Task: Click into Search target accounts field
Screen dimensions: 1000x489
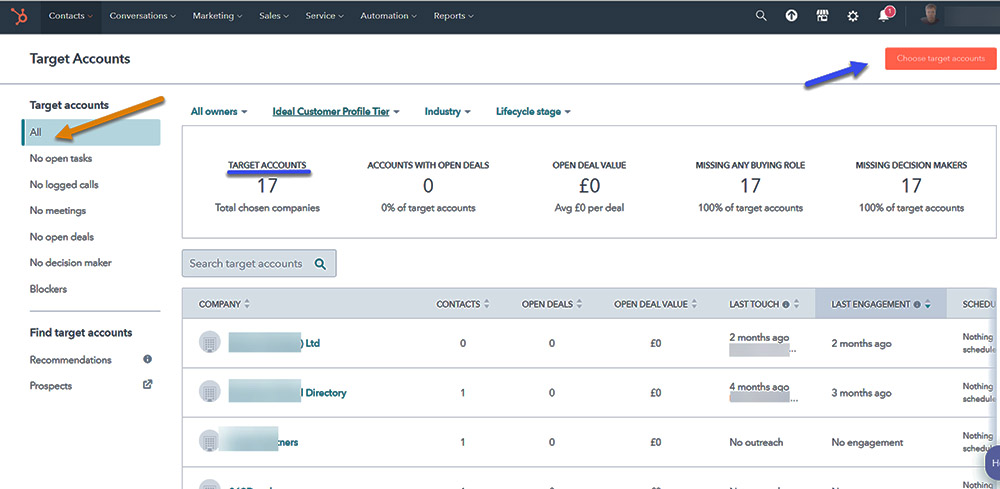Action: 259,263
